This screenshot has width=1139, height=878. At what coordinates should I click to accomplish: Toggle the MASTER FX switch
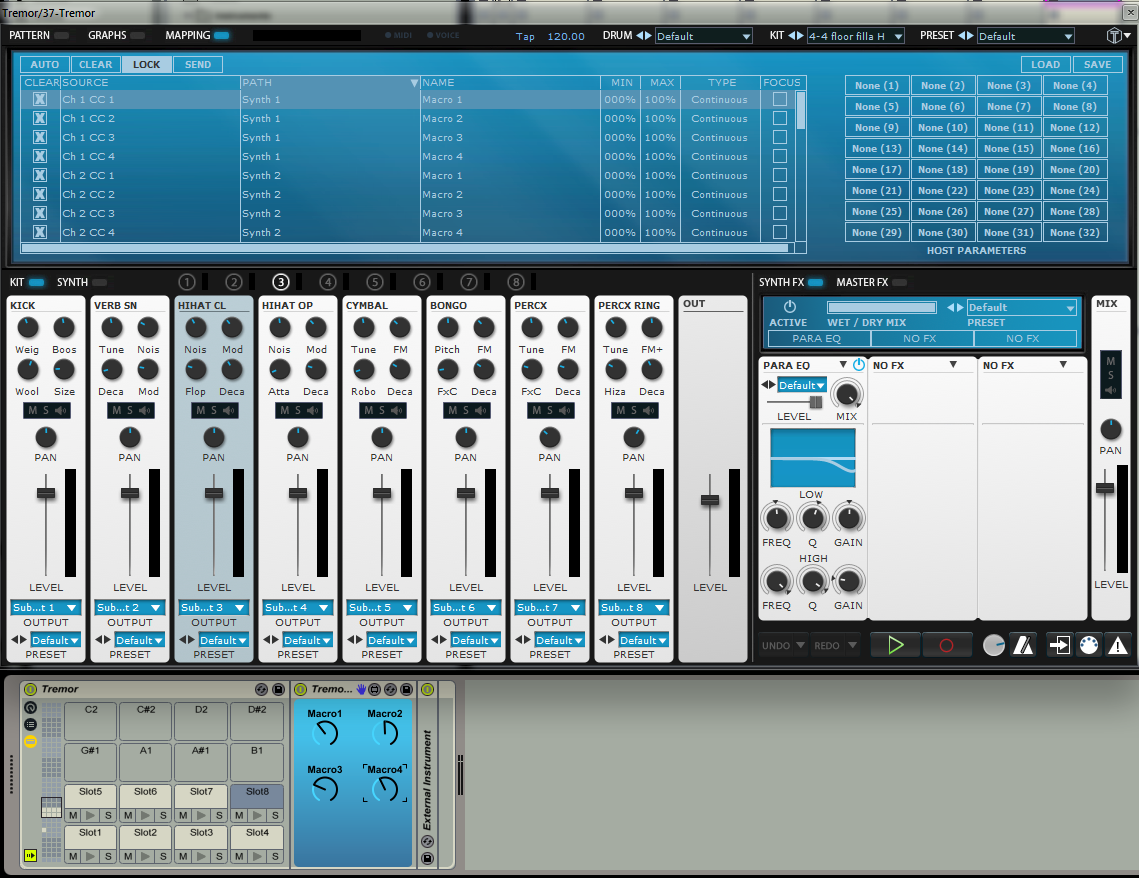899,283
